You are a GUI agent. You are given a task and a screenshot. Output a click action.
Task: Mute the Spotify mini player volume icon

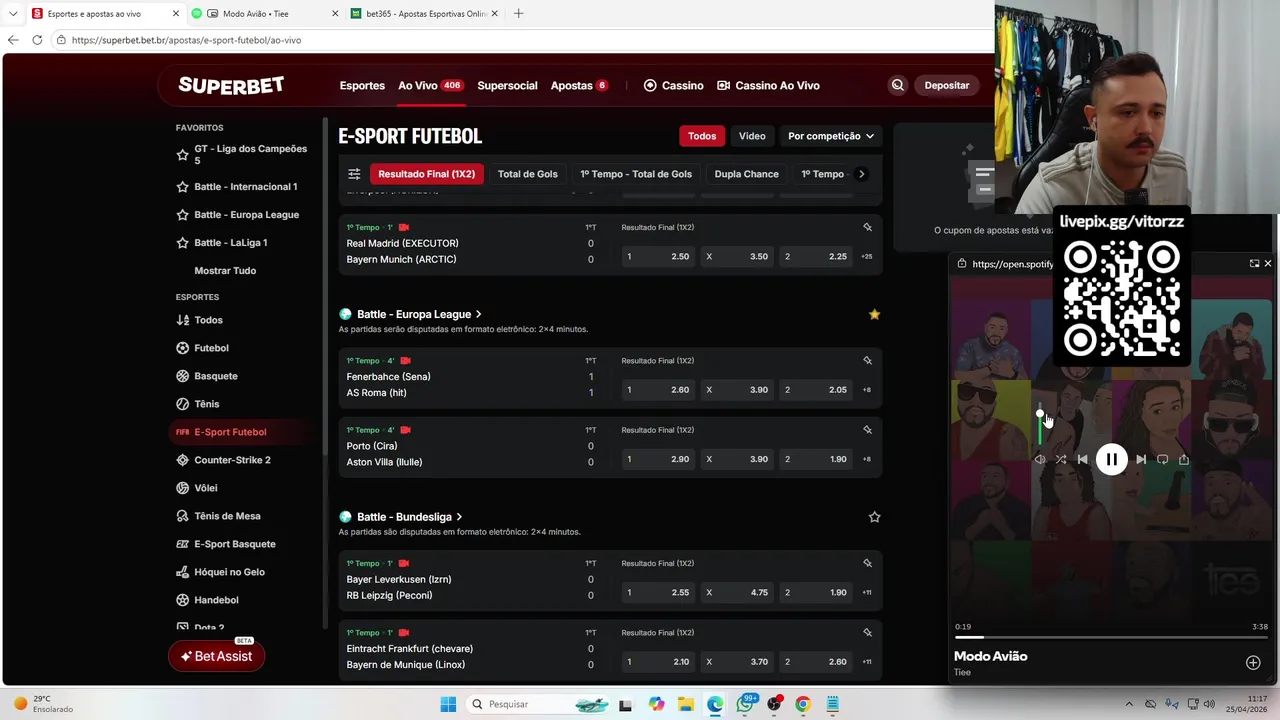pos(1040,460)
